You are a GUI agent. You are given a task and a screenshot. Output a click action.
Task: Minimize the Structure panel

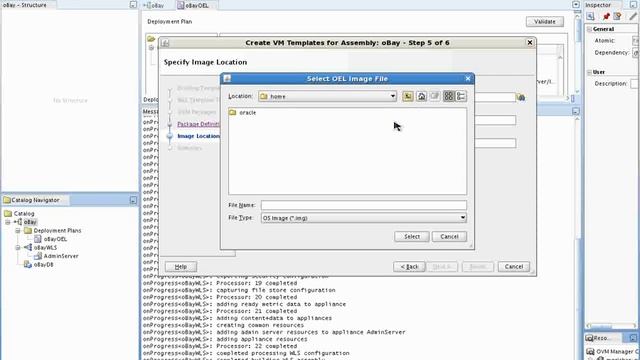[133, 4]
